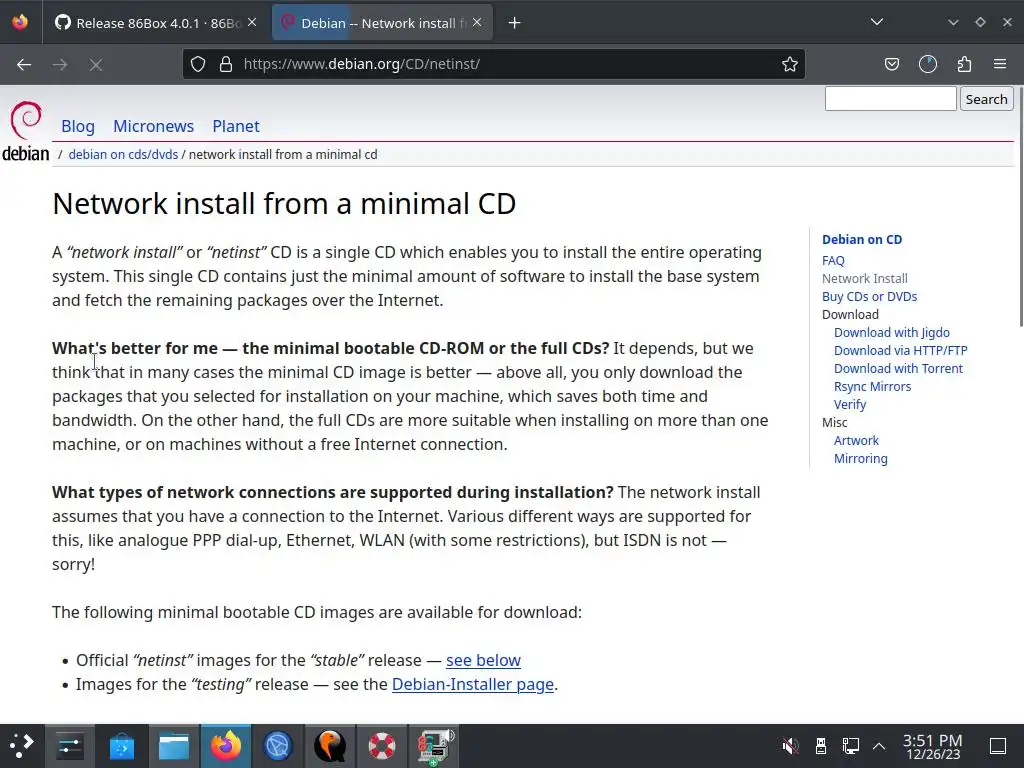Open Buy CDs or DVDs link

[x=869, y=296]
